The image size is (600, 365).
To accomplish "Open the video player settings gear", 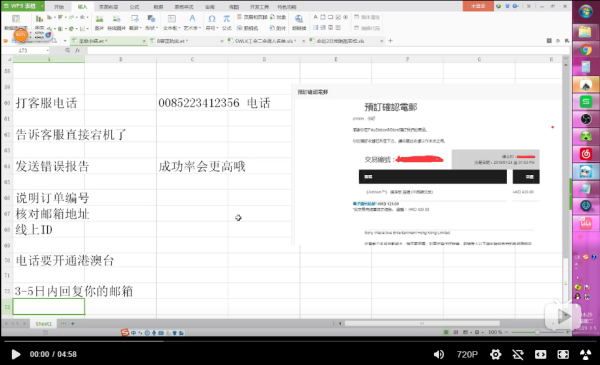I will pos(496,355).
